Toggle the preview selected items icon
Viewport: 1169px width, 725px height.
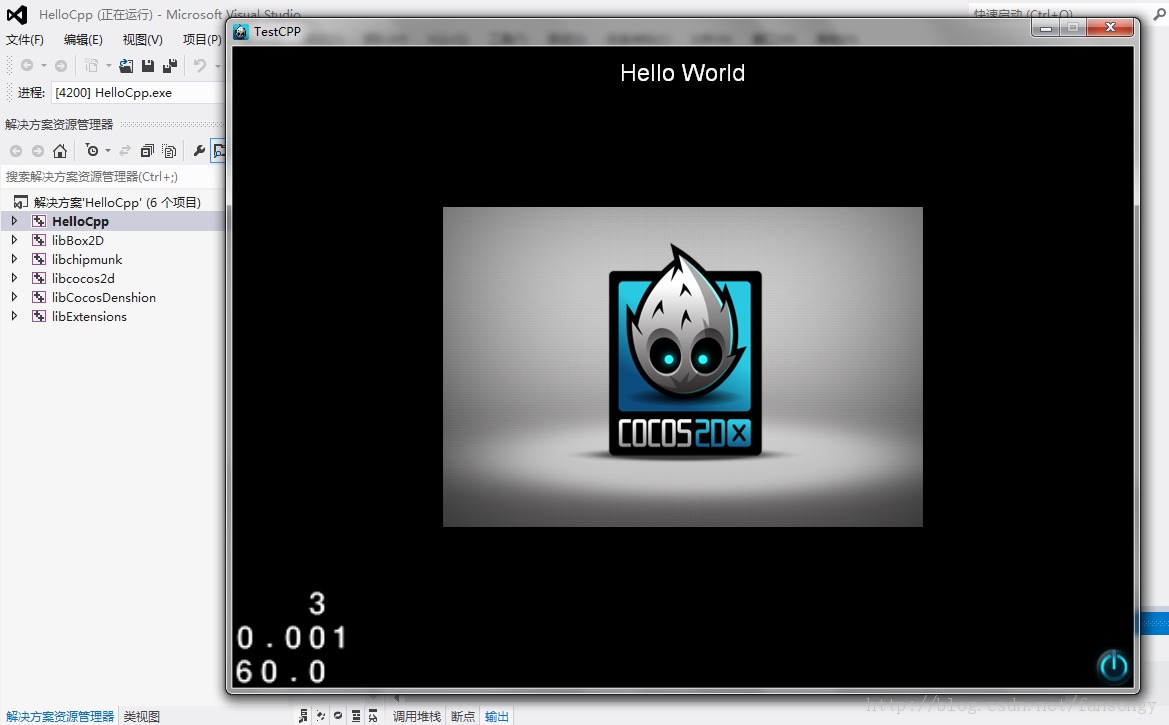[x=218, y=151]
